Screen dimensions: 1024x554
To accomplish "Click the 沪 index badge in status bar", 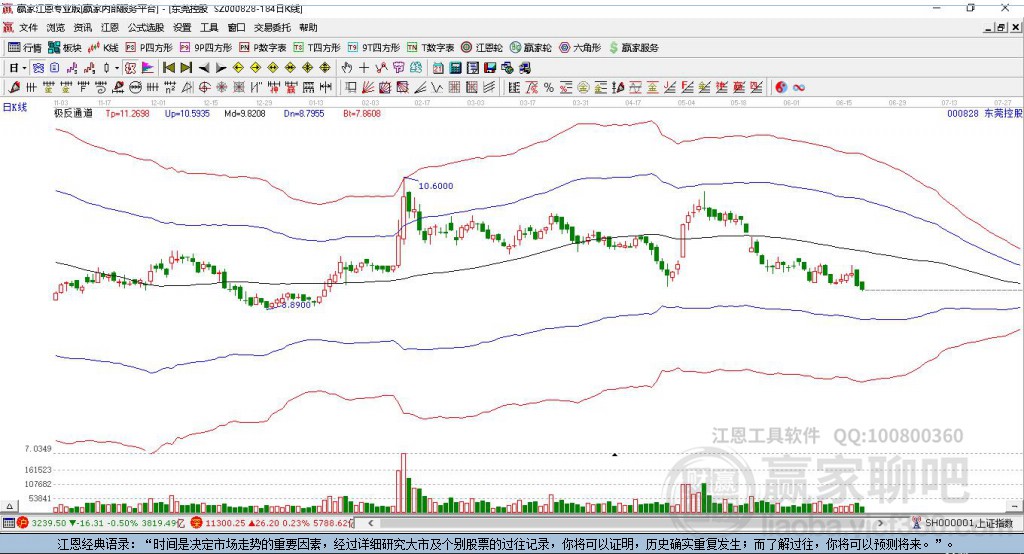I will tap(23, 523).
